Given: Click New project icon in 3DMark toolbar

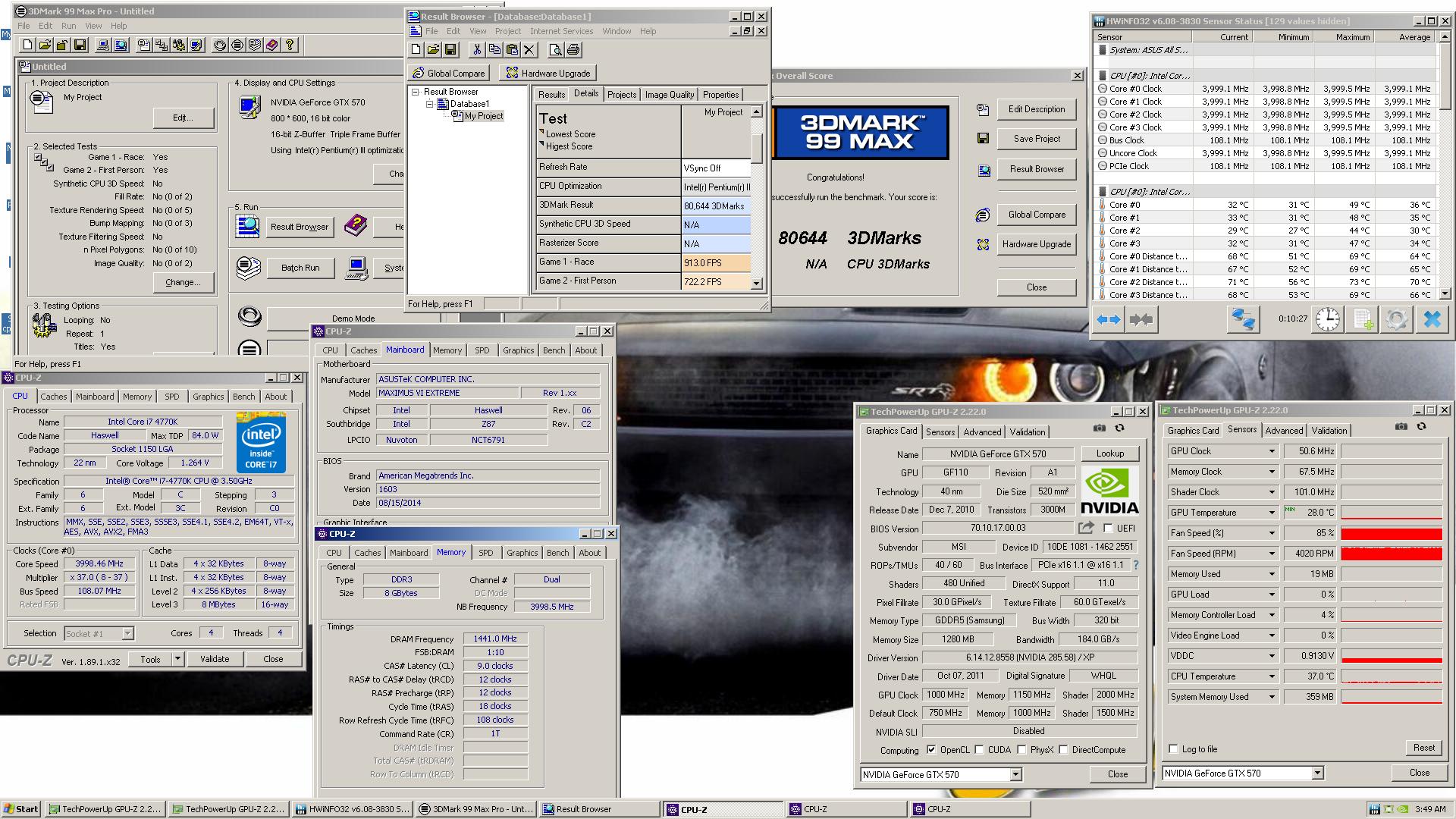Looking at the screenshot, I should point(28,45).
